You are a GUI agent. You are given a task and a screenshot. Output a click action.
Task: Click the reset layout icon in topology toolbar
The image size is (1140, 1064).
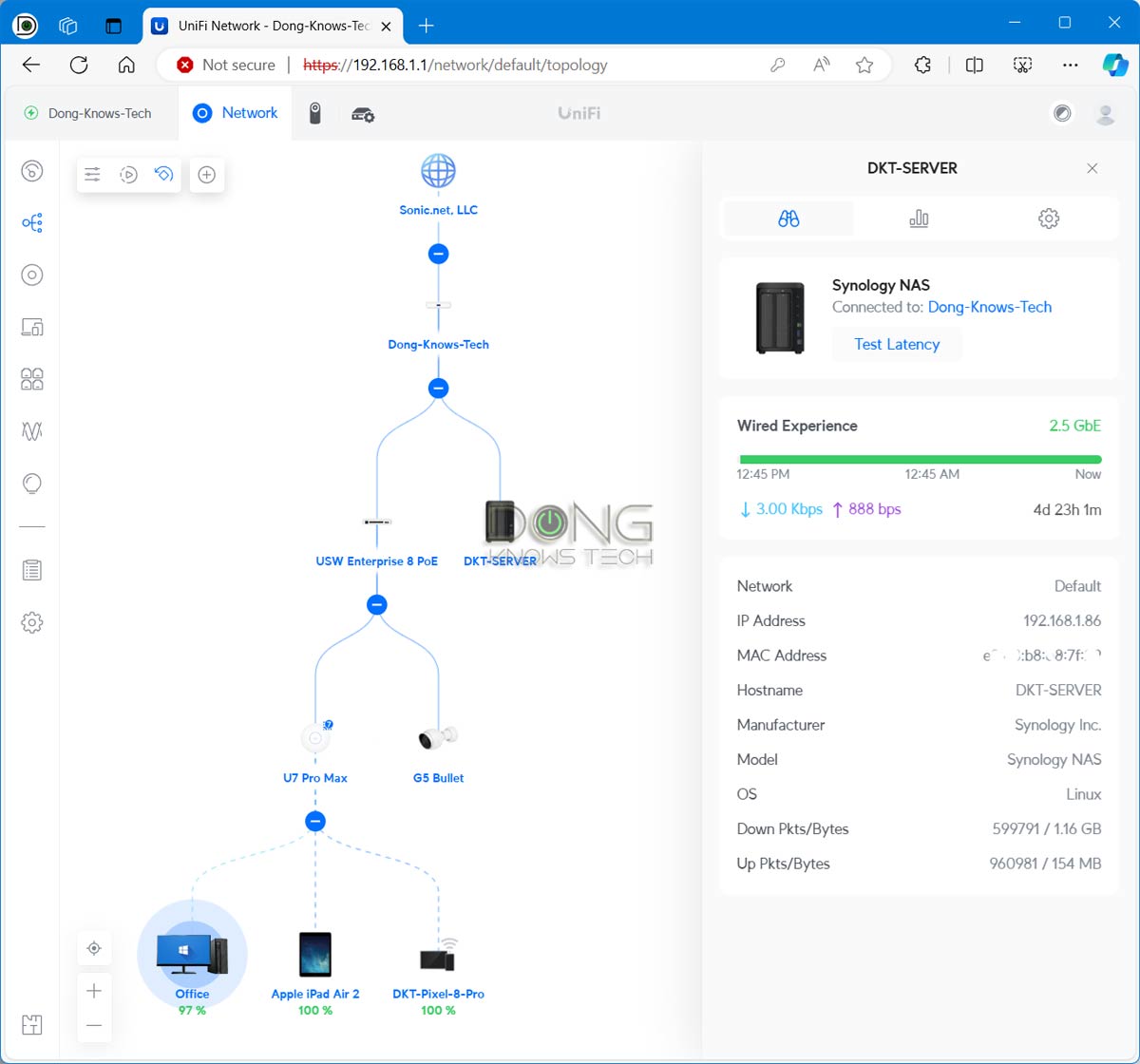[x=163, y=175]
